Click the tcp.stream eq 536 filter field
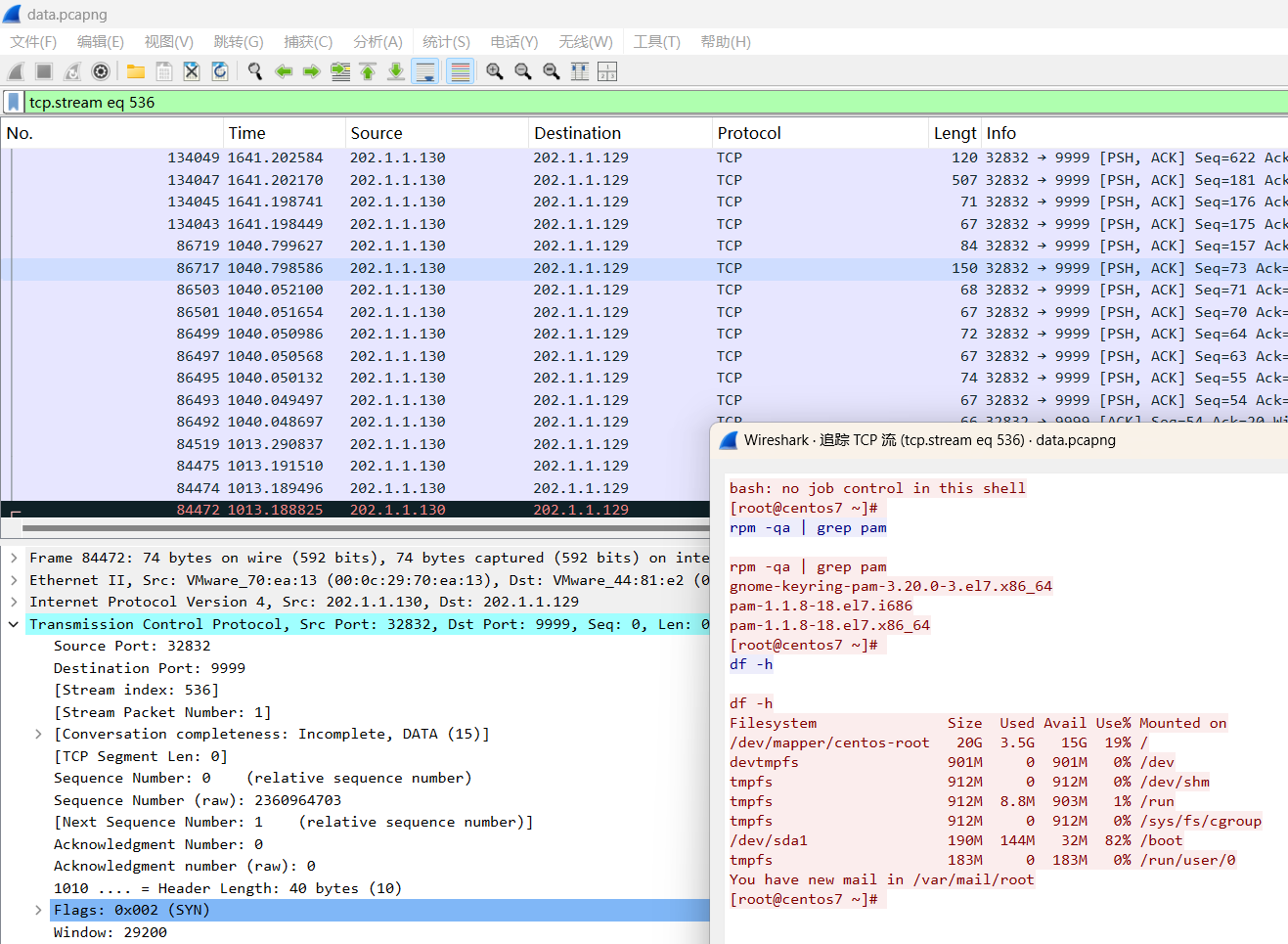This screenshot has width=1288, height=944. pyautogui.click(x=587, y=102)
